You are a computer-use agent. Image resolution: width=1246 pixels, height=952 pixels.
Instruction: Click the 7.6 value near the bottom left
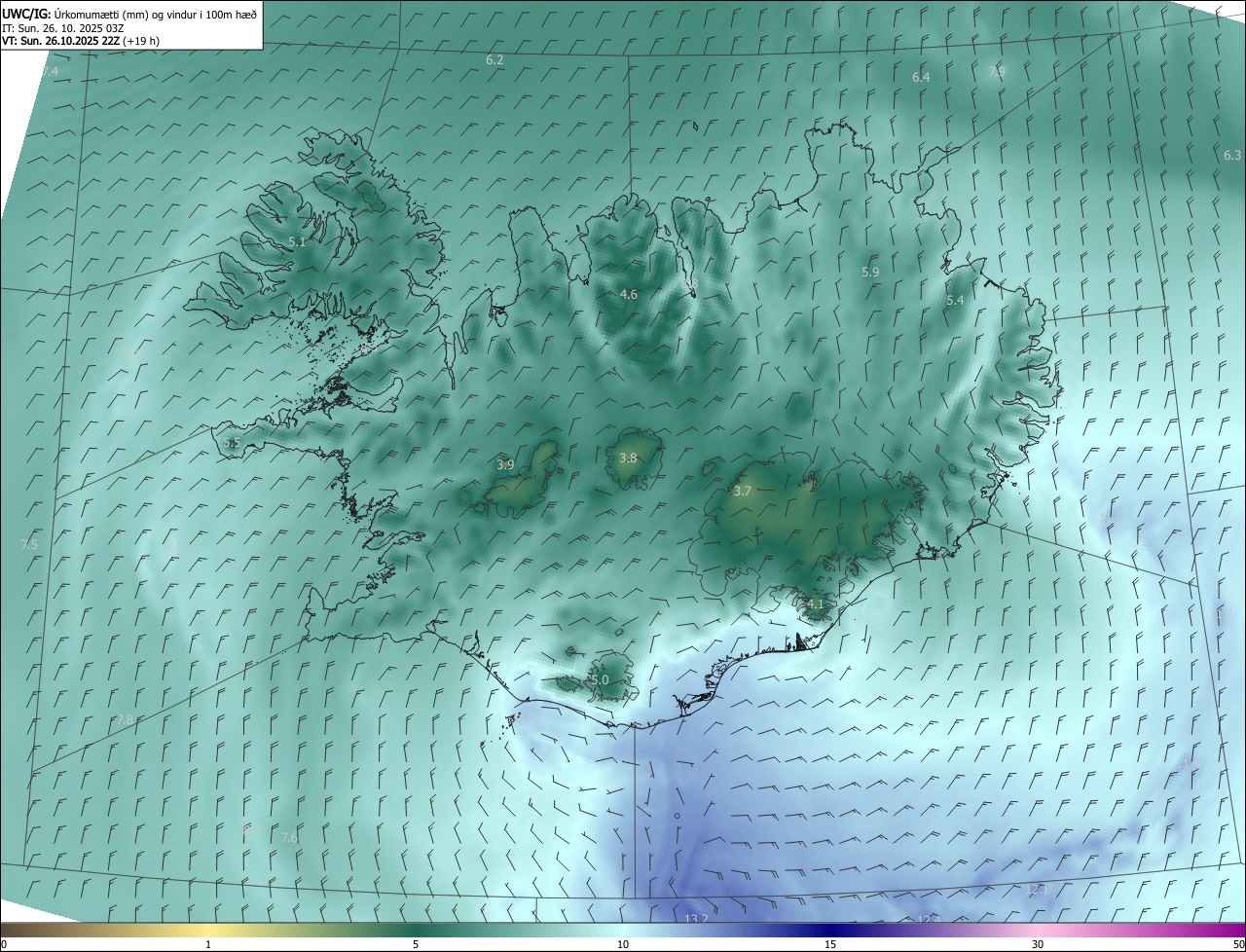289,838
